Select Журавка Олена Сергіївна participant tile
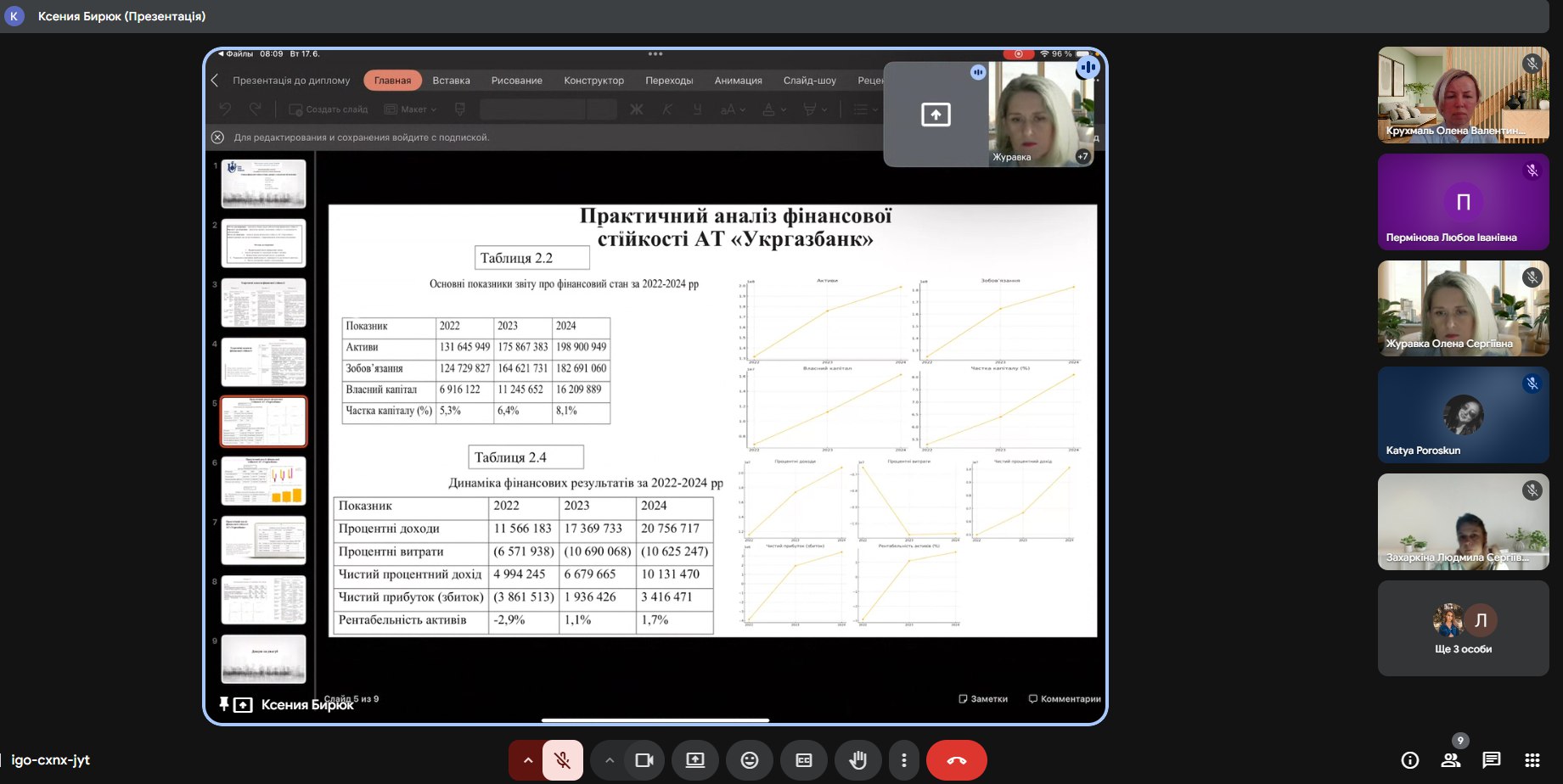1563x784 pixels. [x=1464, y=308]
